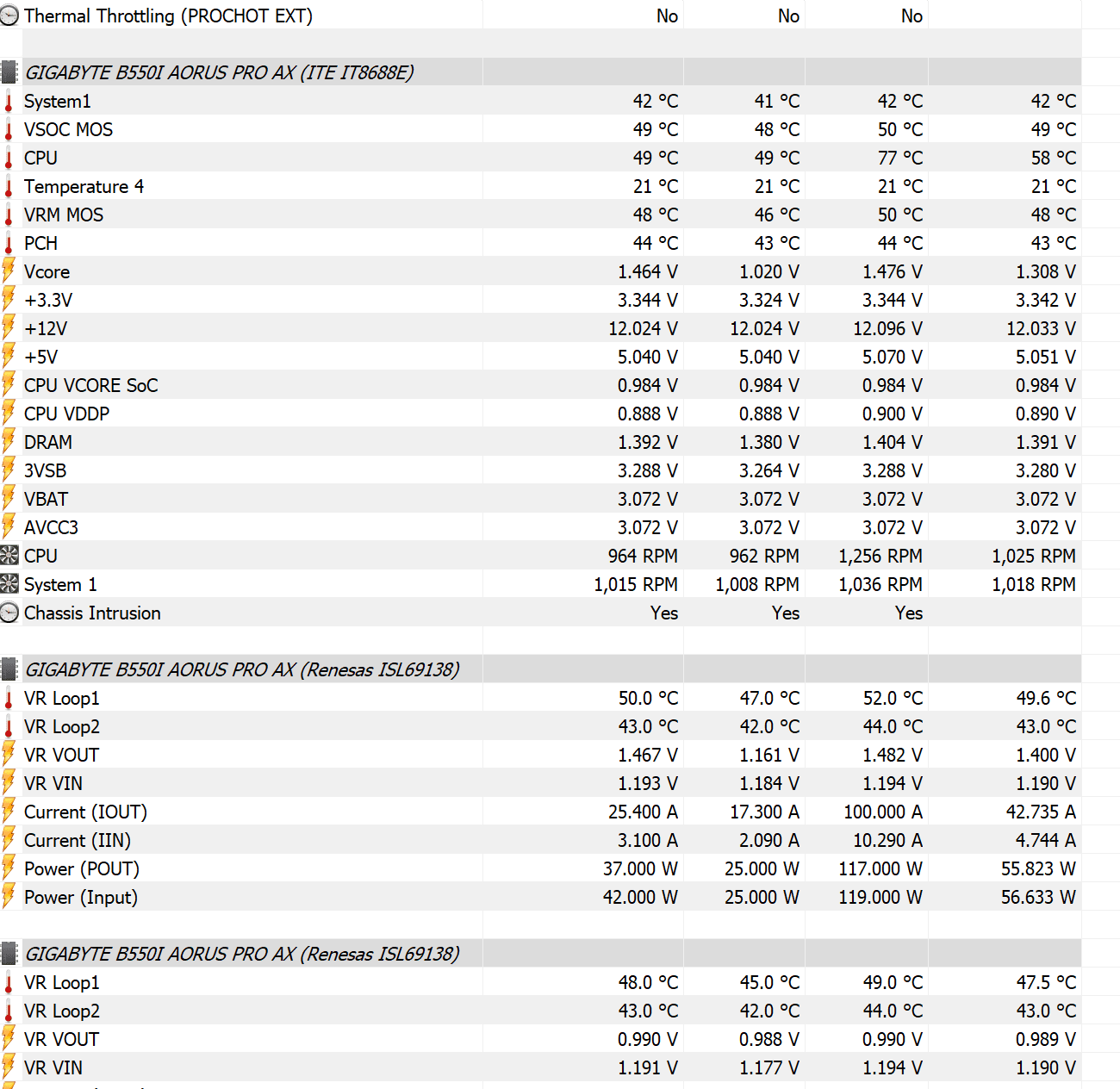Click the Vcore lightning bolt icon
This screenshot has width=1120, height=1089.
coord(9,271)
